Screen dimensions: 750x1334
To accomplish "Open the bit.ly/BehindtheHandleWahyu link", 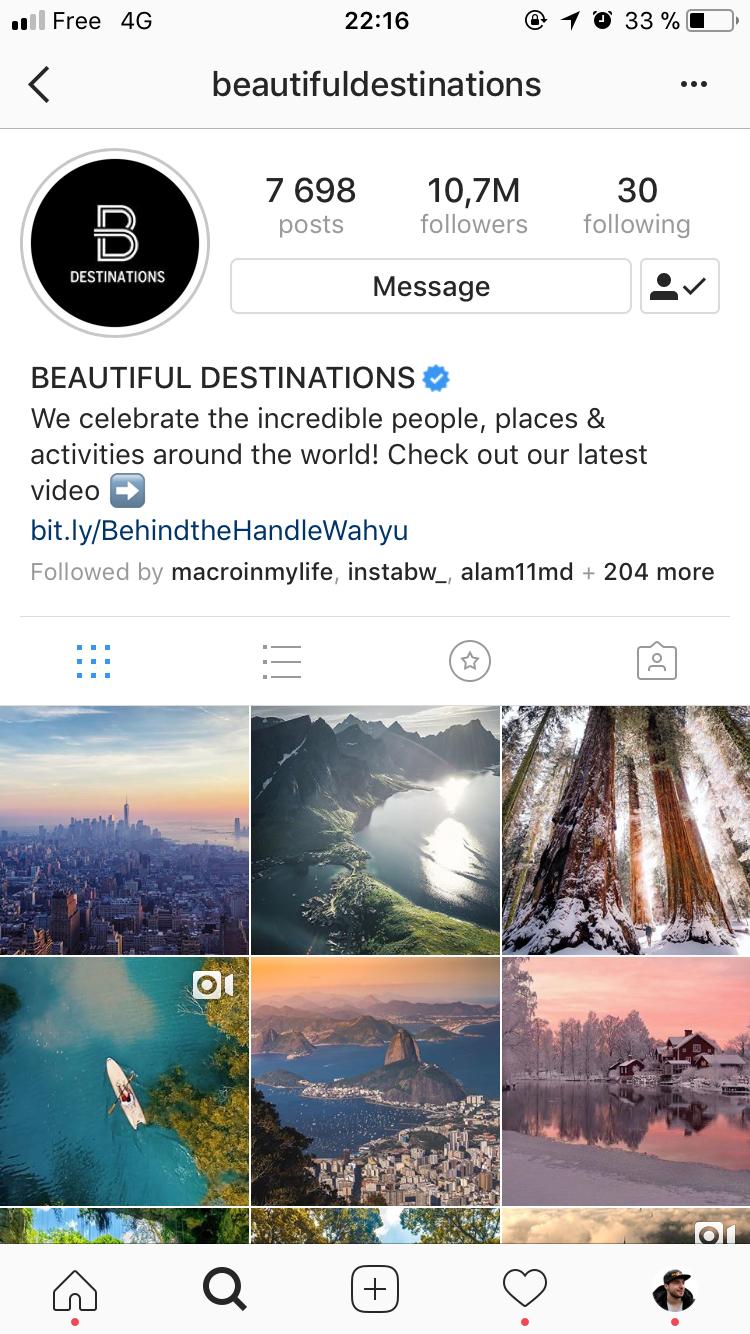I will pos(219,529).
